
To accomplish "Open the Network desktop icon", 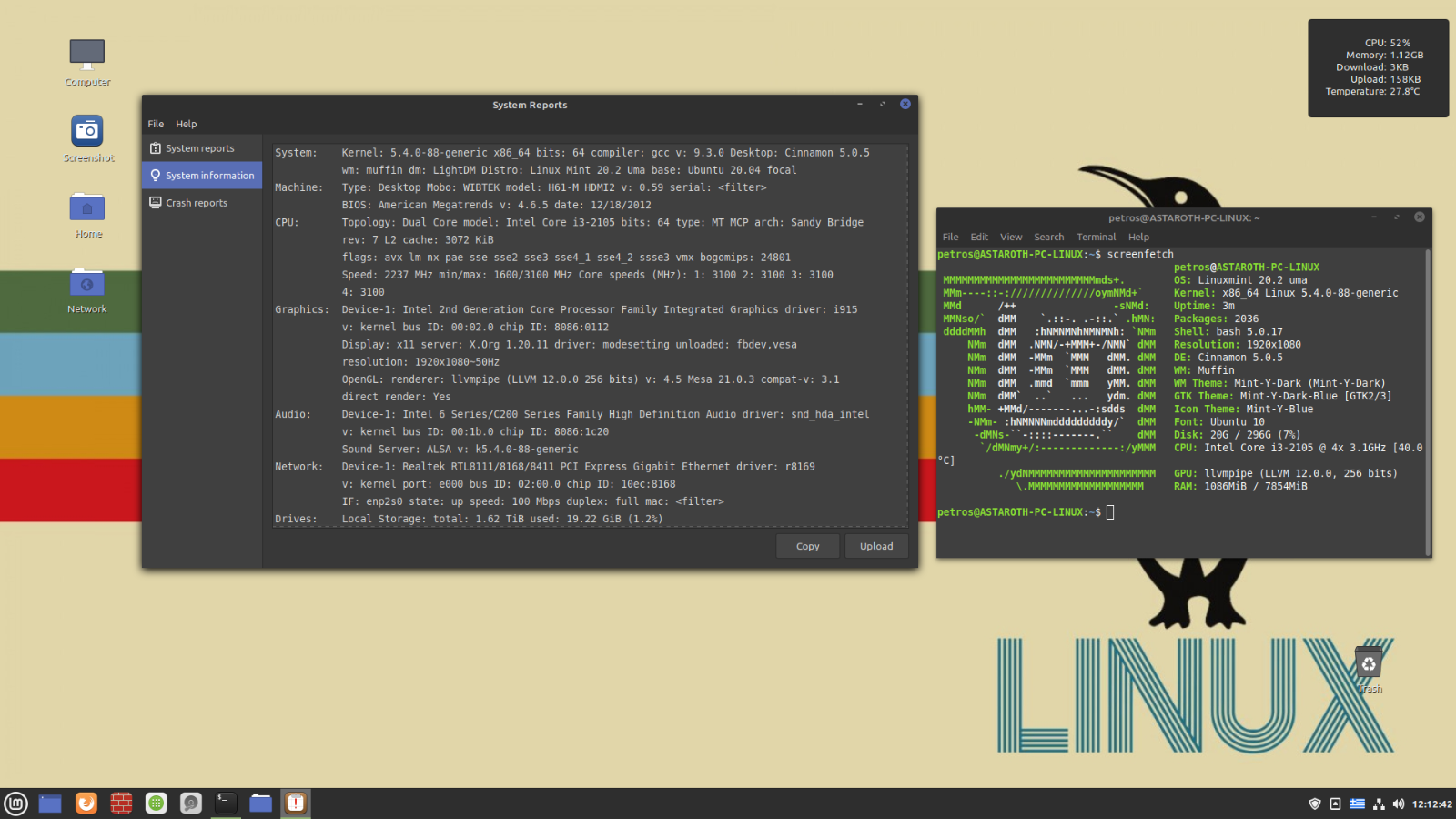I will coord(87,290).
